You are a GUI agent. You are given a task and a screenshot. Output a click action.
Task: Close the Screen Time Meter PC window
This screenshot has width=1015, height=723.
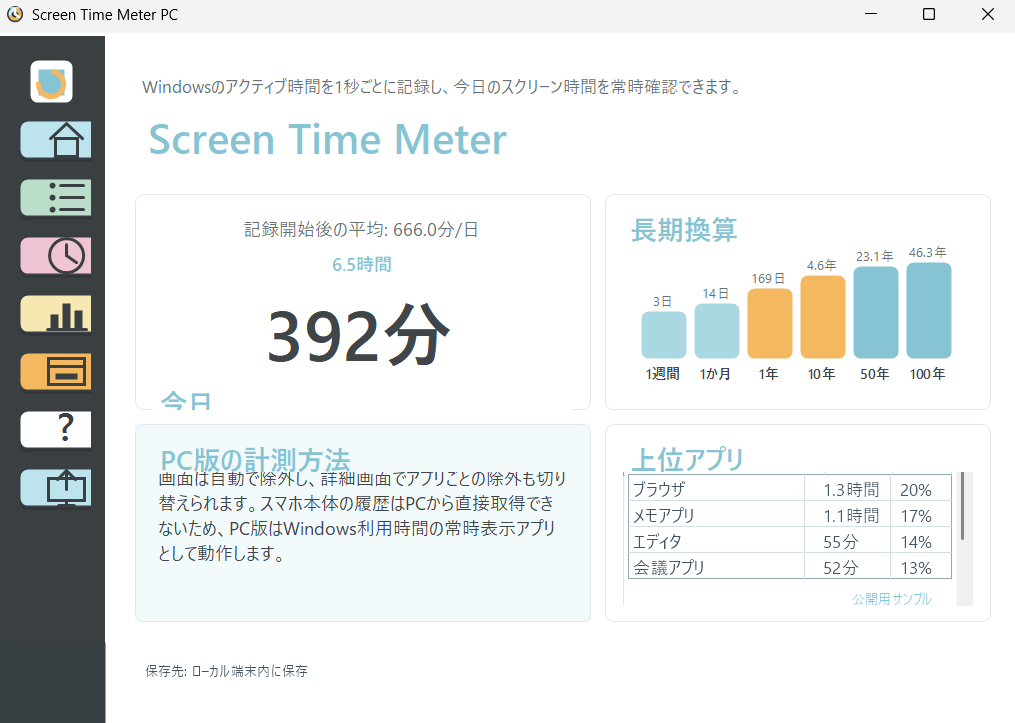988,14
